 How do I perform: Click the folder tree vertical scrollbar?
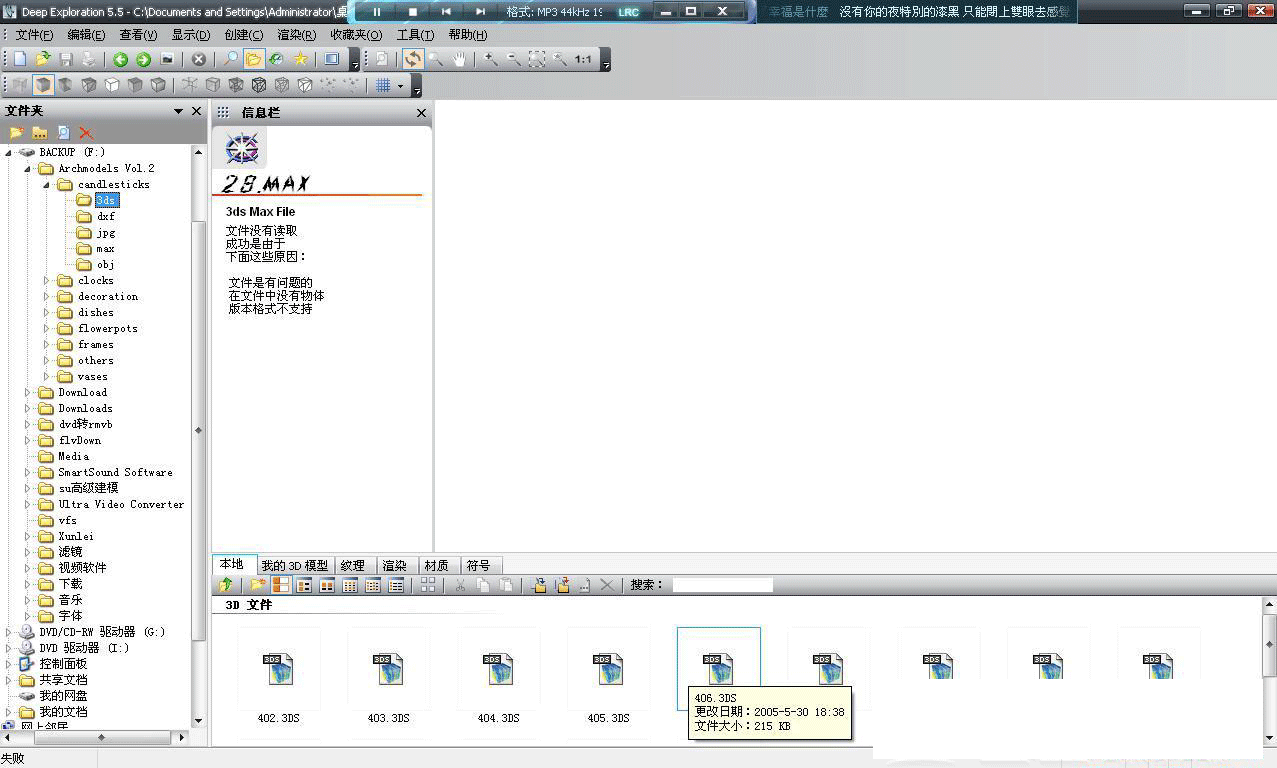point(198,430)
